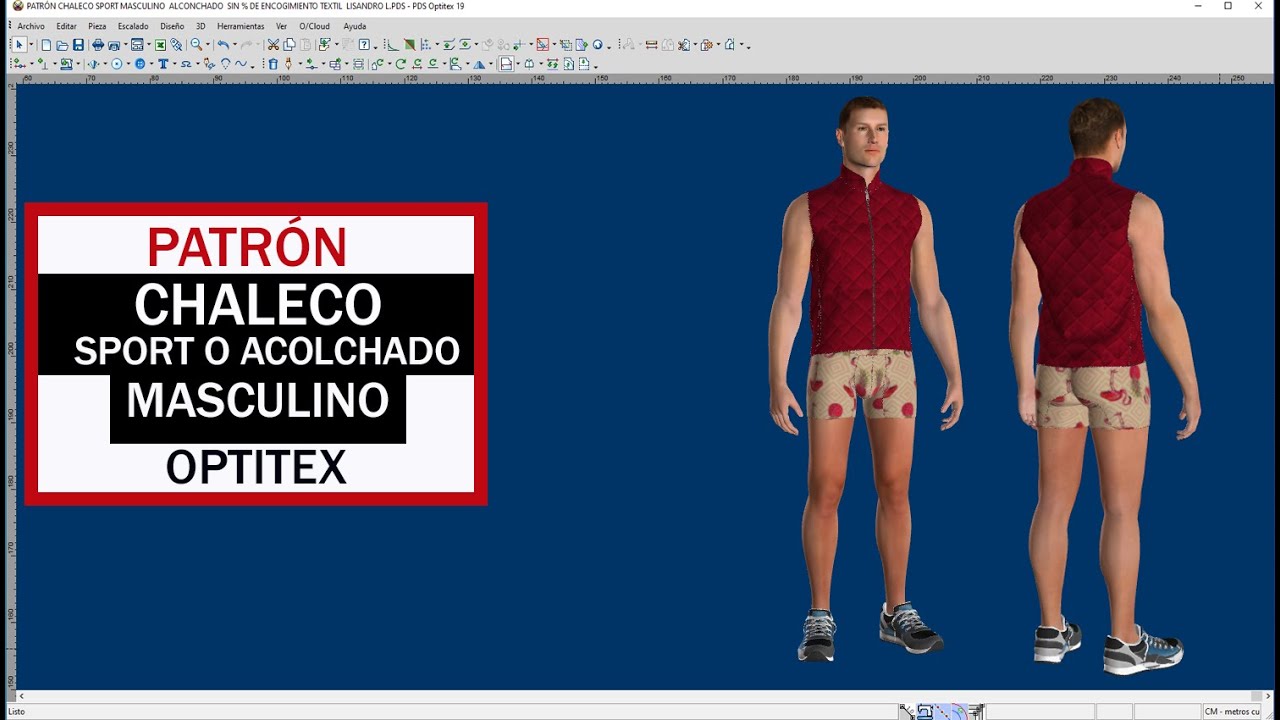Open dropdown beside zoom magnifier
Image resolution: width=1280 pixels, height=720 pixels.
207,45
